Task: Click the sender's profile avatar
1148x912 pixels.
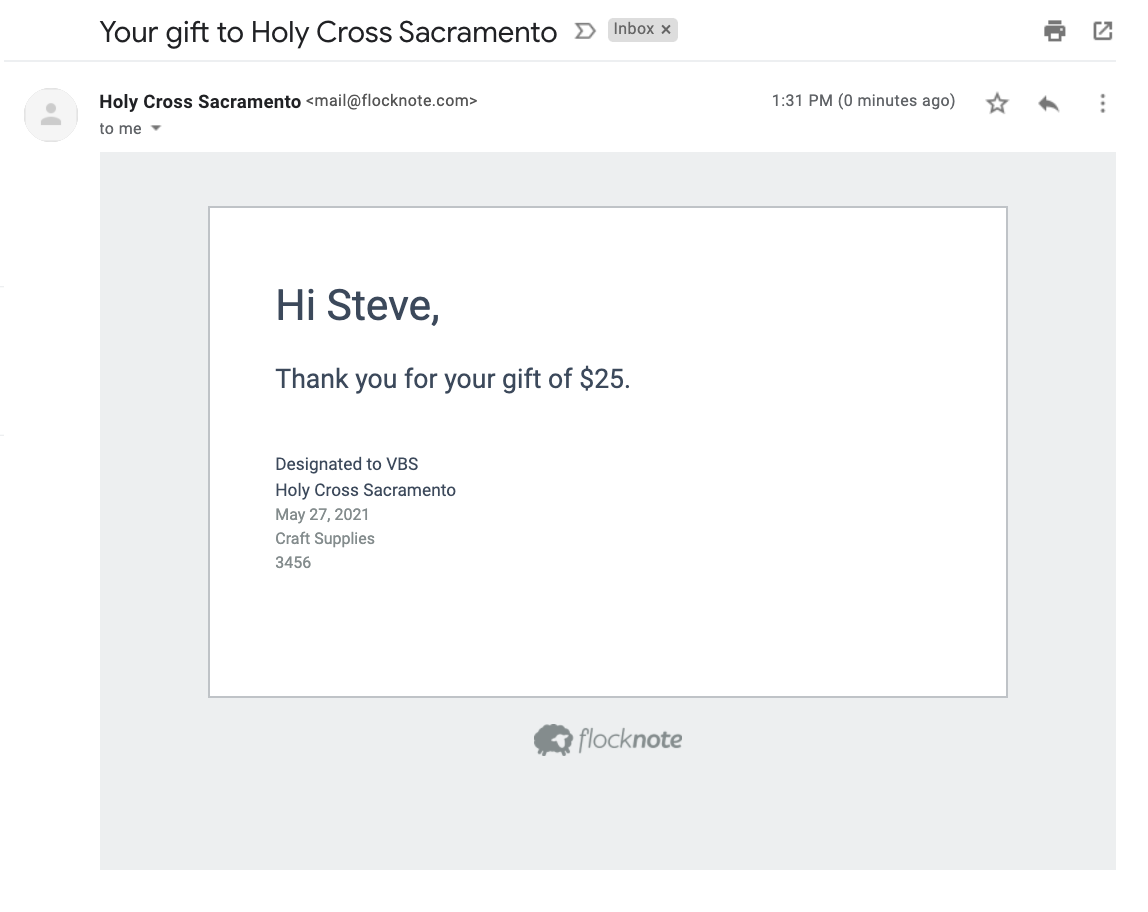Action: pos(51,115)
